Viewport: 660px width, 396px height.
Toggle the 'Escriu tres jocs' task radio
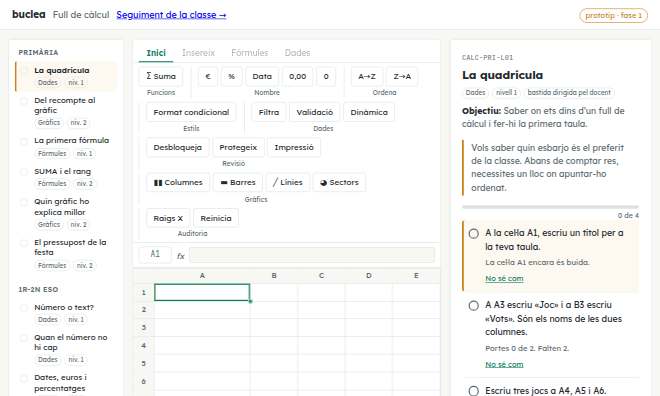(x=474, y=391)
